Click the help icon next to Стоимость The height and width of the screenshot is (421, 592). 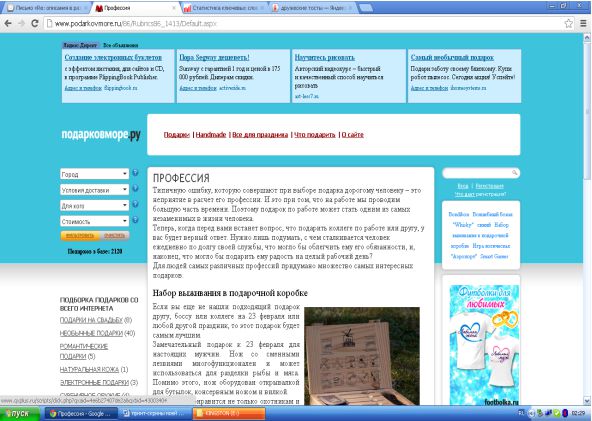tap(135, 220)
